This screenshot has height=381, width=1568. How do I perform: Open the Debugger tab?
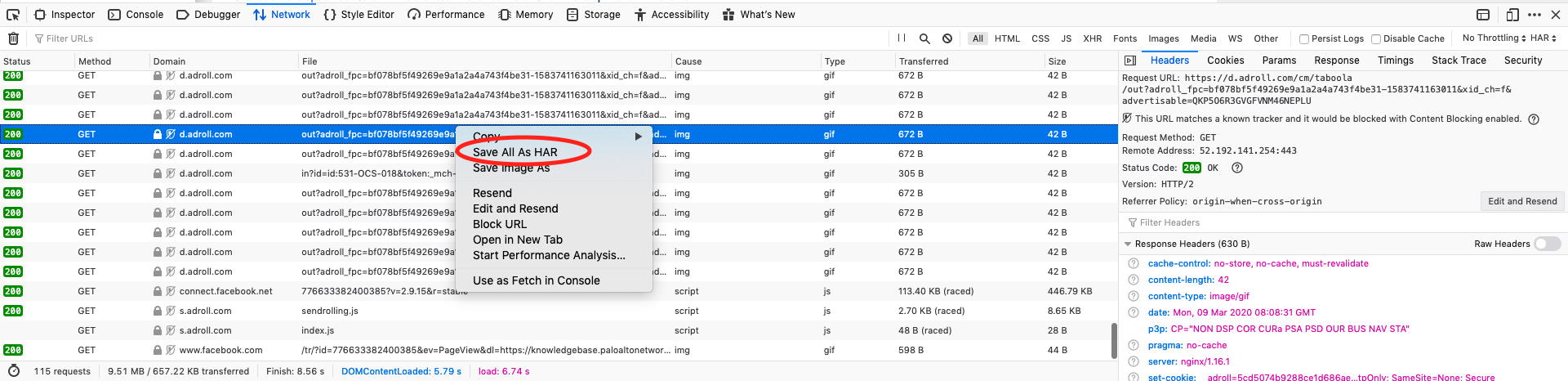coord(208,15)
